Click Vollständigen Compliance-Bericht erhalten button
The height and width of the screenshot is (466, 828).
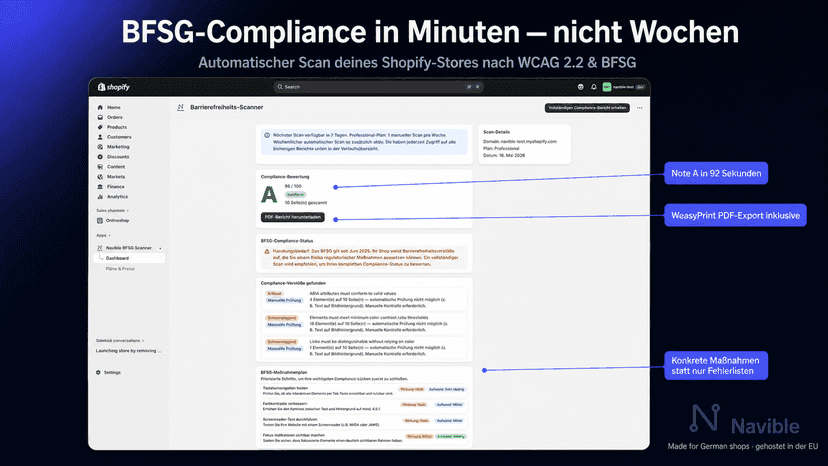click(x=587, y=108)
